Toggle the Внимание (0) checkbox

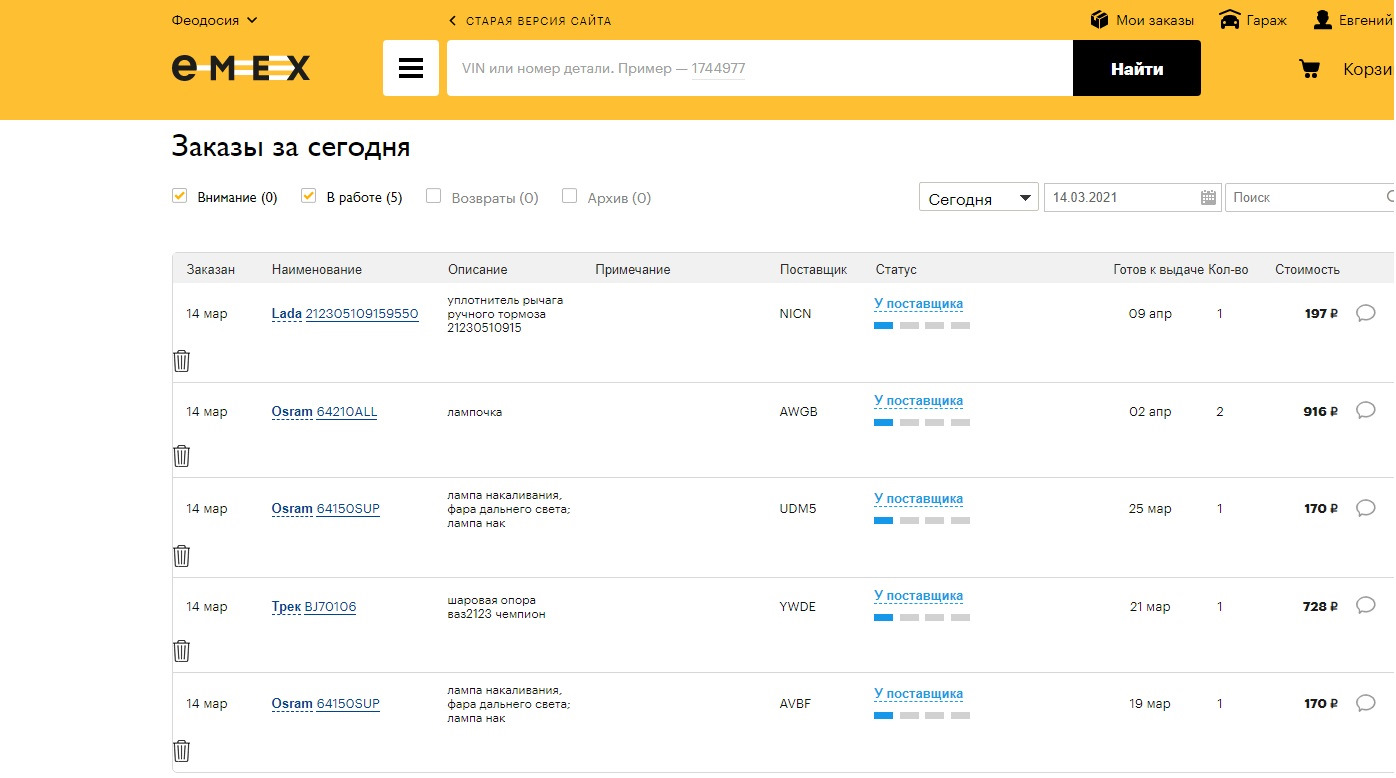point(180,196)
